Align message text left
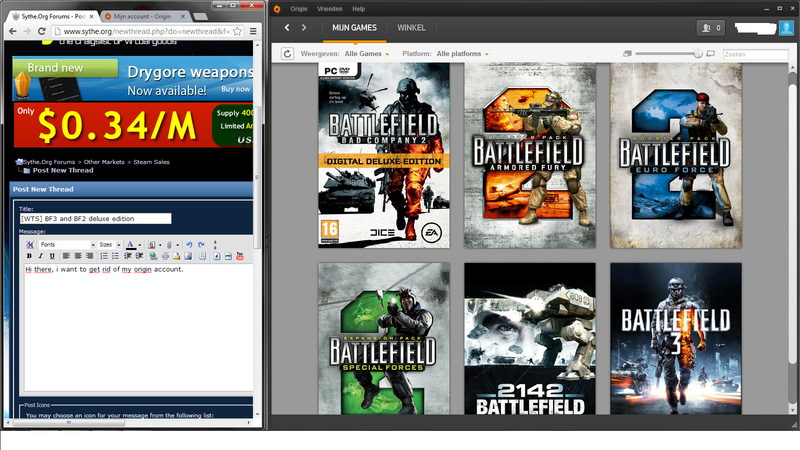 click(x=66, y=256)
